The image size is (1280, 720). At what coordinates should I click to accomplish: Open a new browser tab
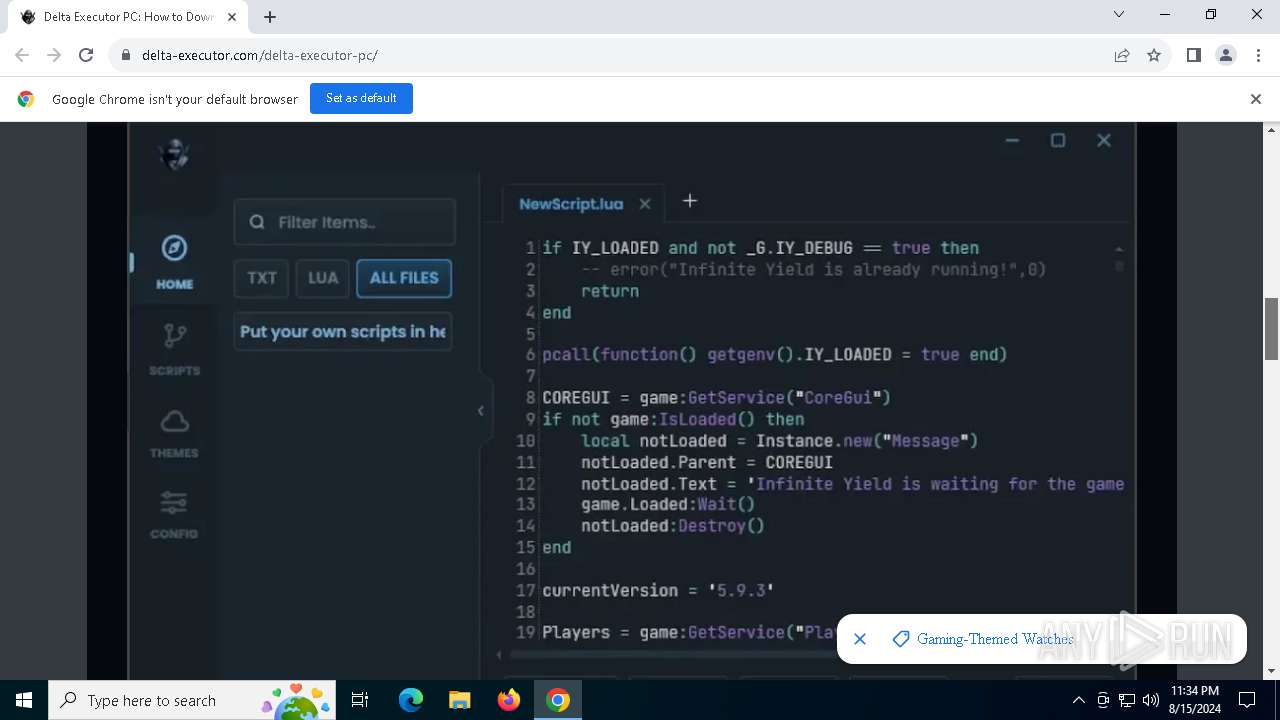(x=270, y=17)
